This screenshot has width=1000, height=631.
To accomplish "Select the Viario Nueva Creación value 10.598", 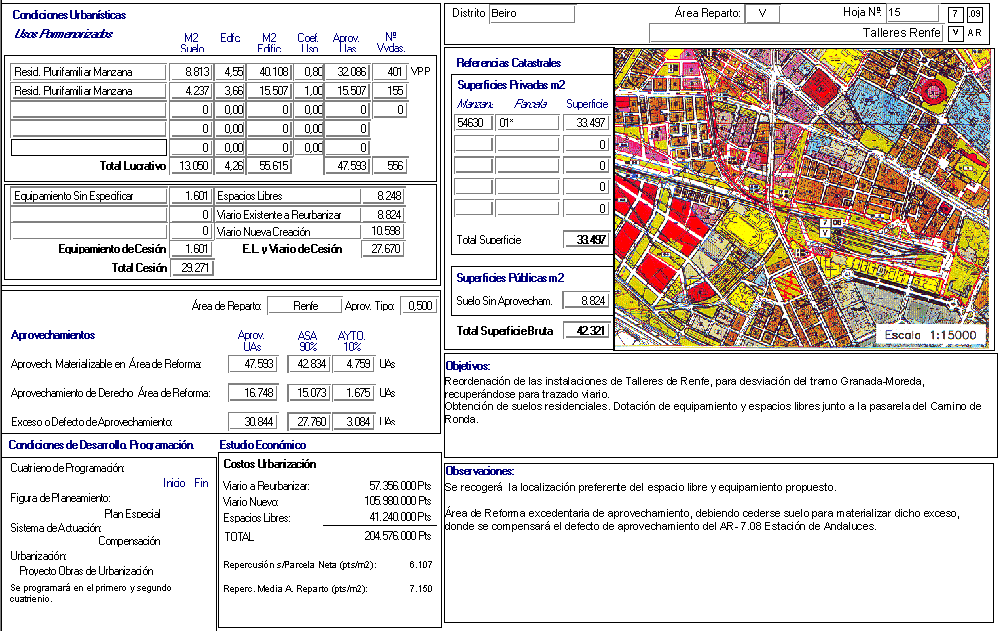I will tap(382, 231).
